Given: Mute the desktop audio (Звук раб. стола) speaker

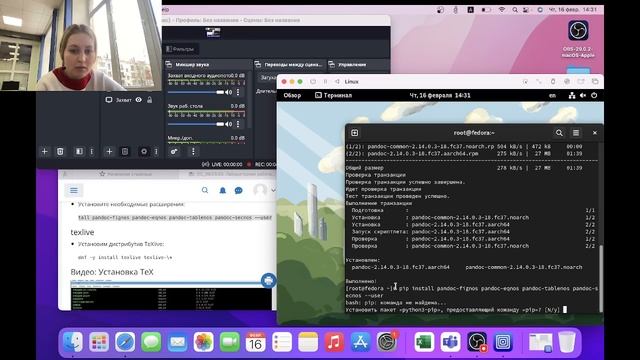Looking at the screenshot, I should (229, 124).
